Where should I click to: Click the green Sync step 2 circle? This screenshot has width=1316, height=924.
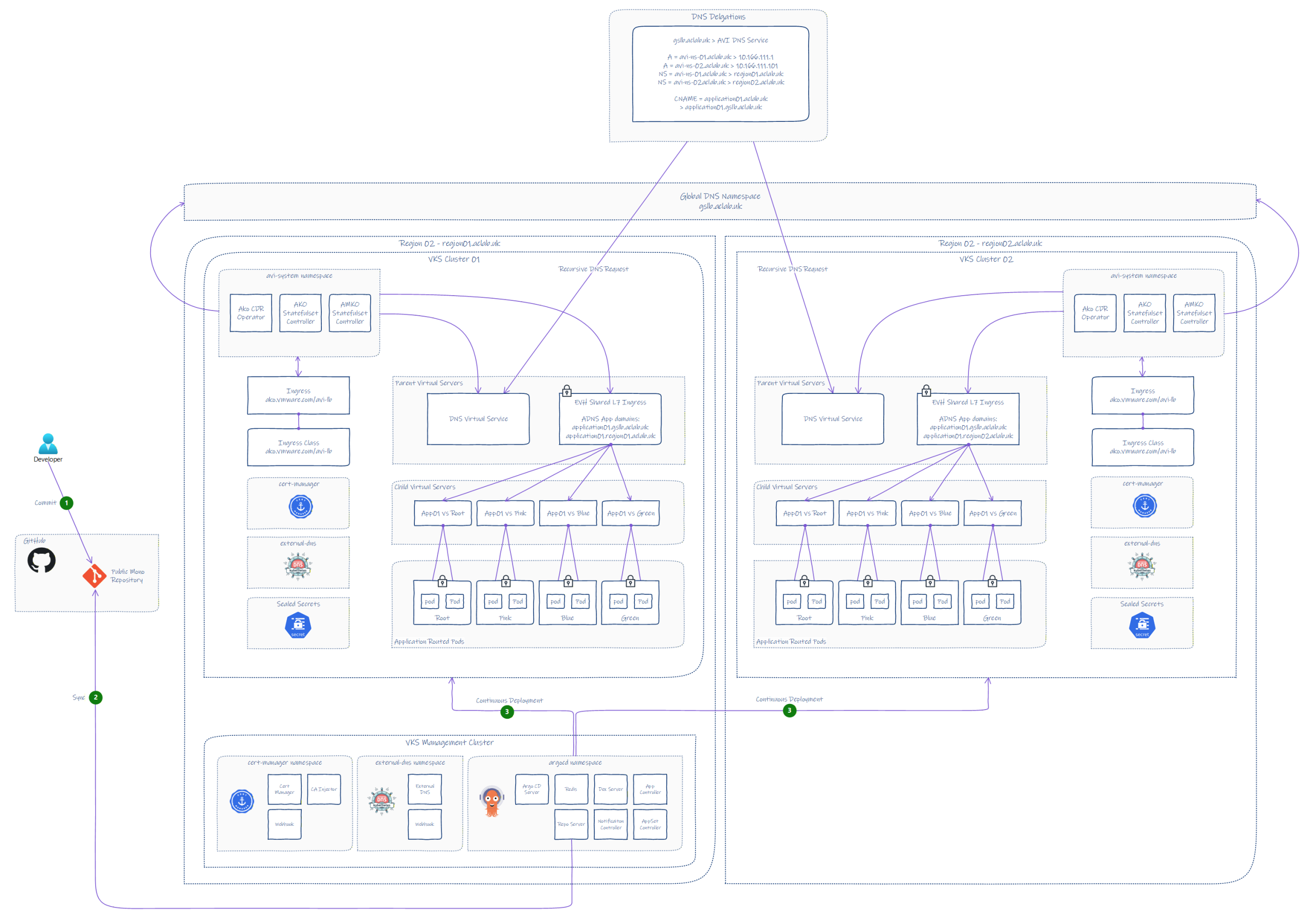(96, 698)
